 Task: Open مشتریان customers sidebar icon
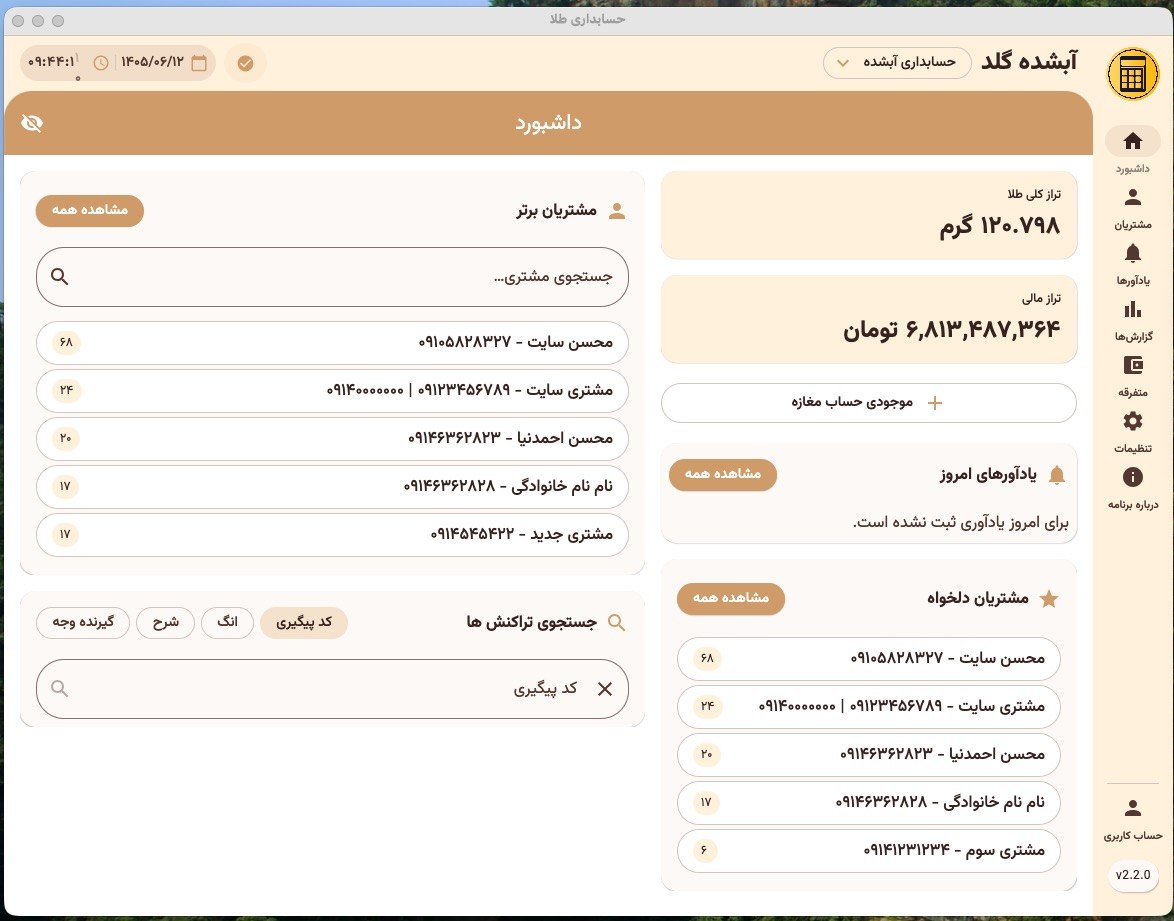(x=1133, y=198)
